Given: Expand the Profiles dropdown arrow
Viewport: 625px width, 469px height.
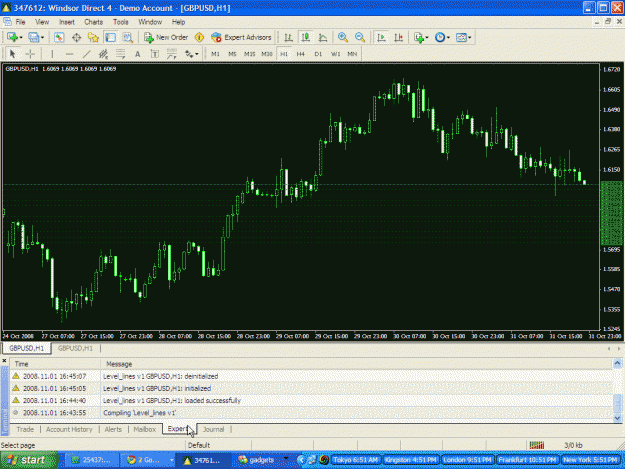Looking at the screenshot, I should click(42, 38).
